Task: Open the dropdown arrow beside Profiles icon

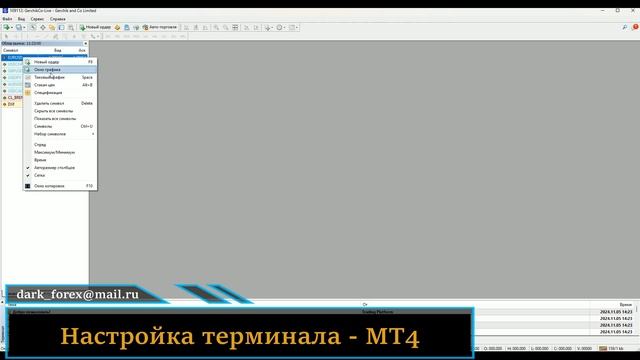Action: point(24,27)
